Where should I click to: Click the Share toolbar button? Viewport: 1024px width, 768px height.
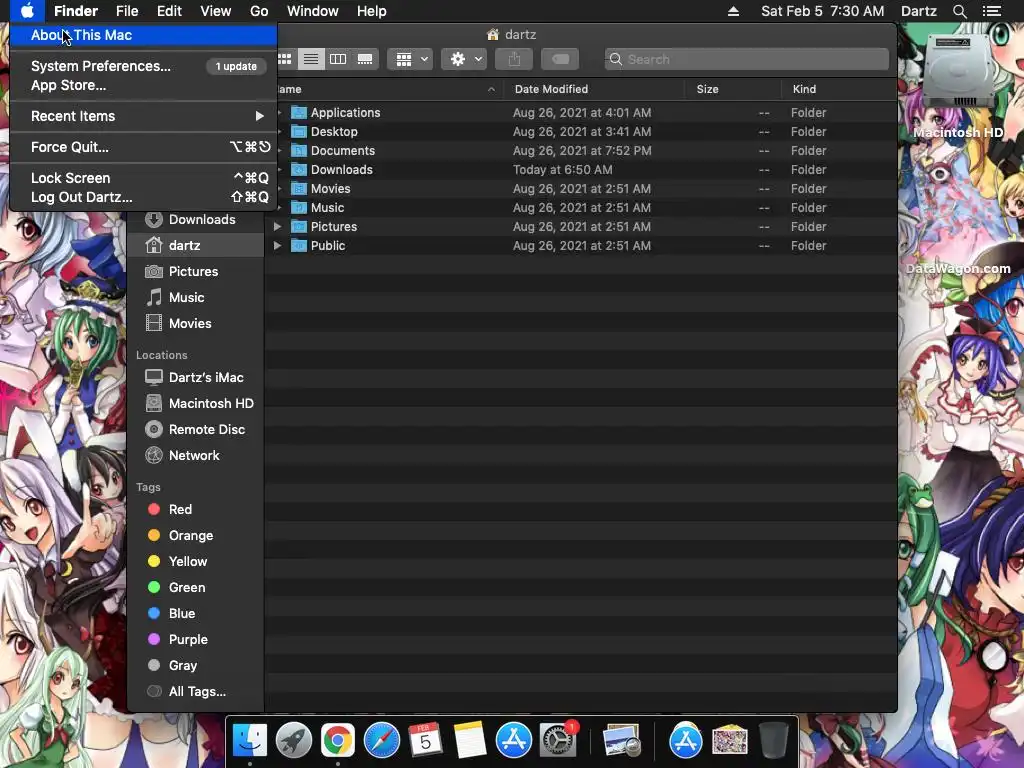point(515,59)
